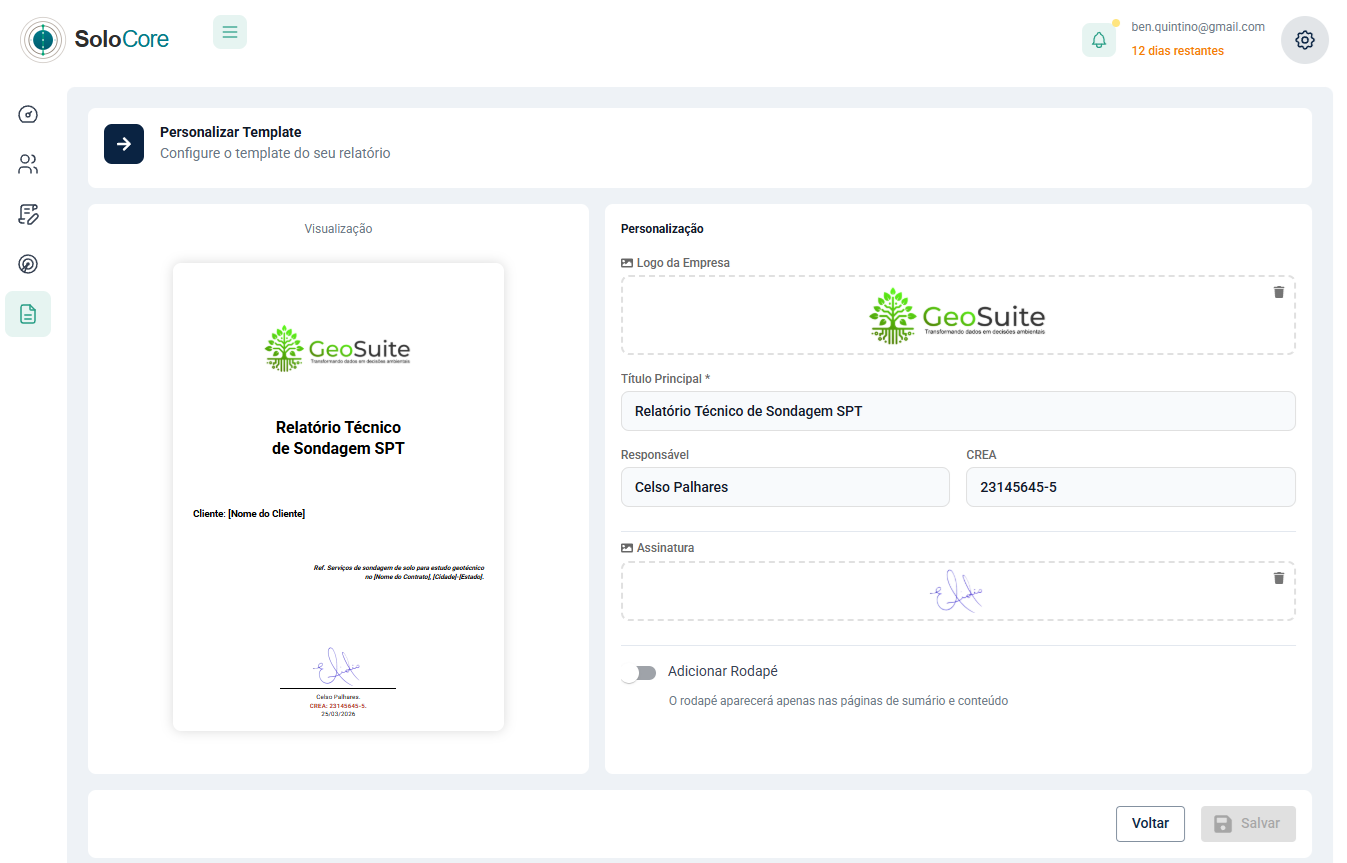1347x863 pixels.
Task: Click the Responsável input field
Action: point(785,487)
